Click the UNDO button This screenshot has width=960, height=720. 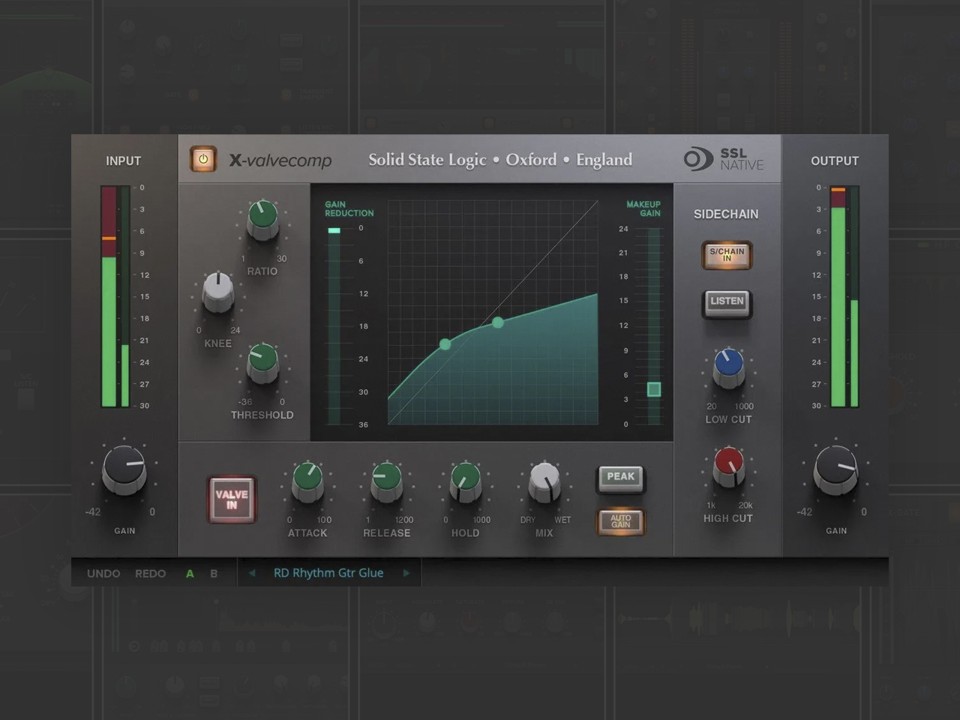pos(103,574)
